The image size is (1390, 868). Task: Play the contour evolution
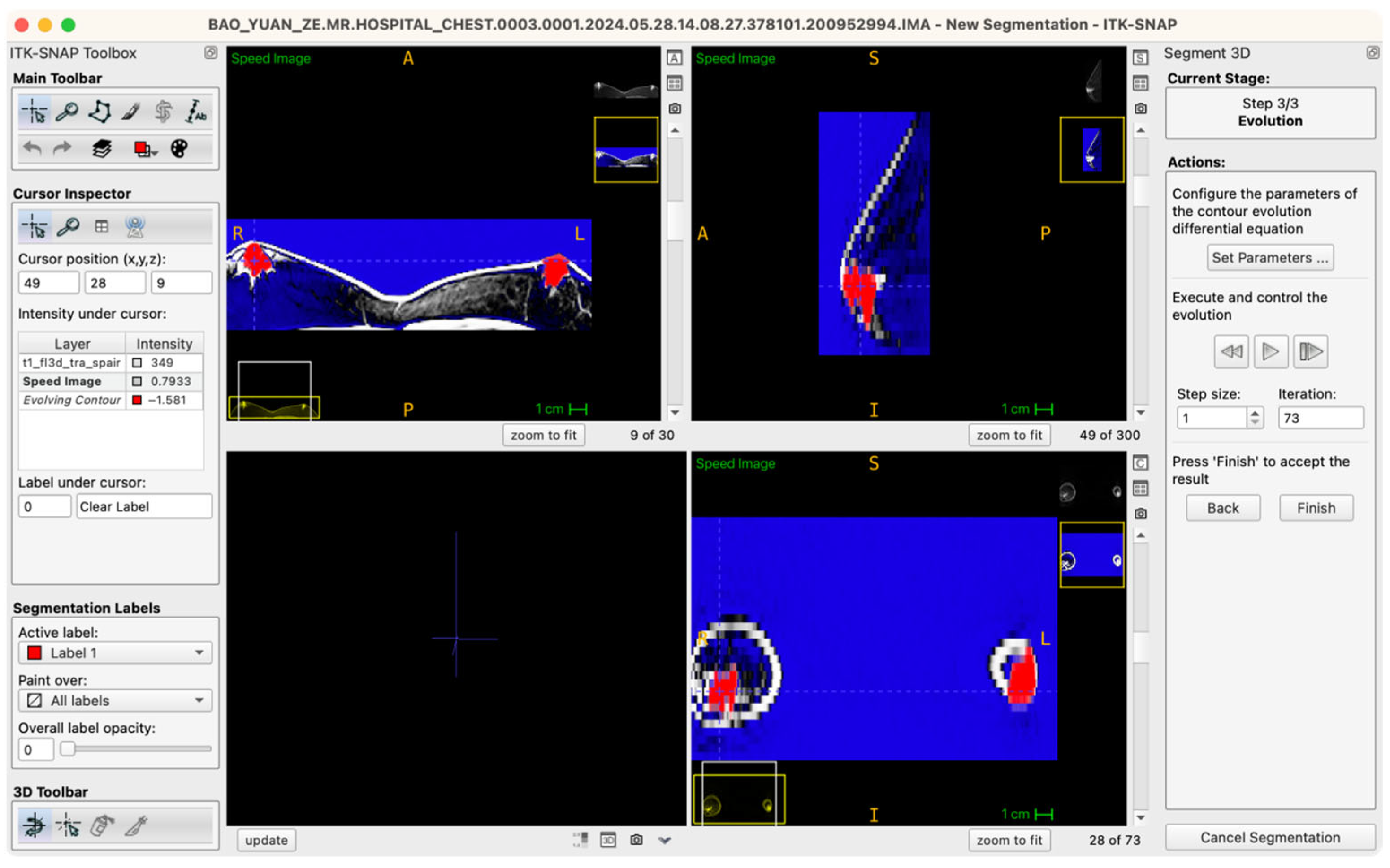(1270, 351)
